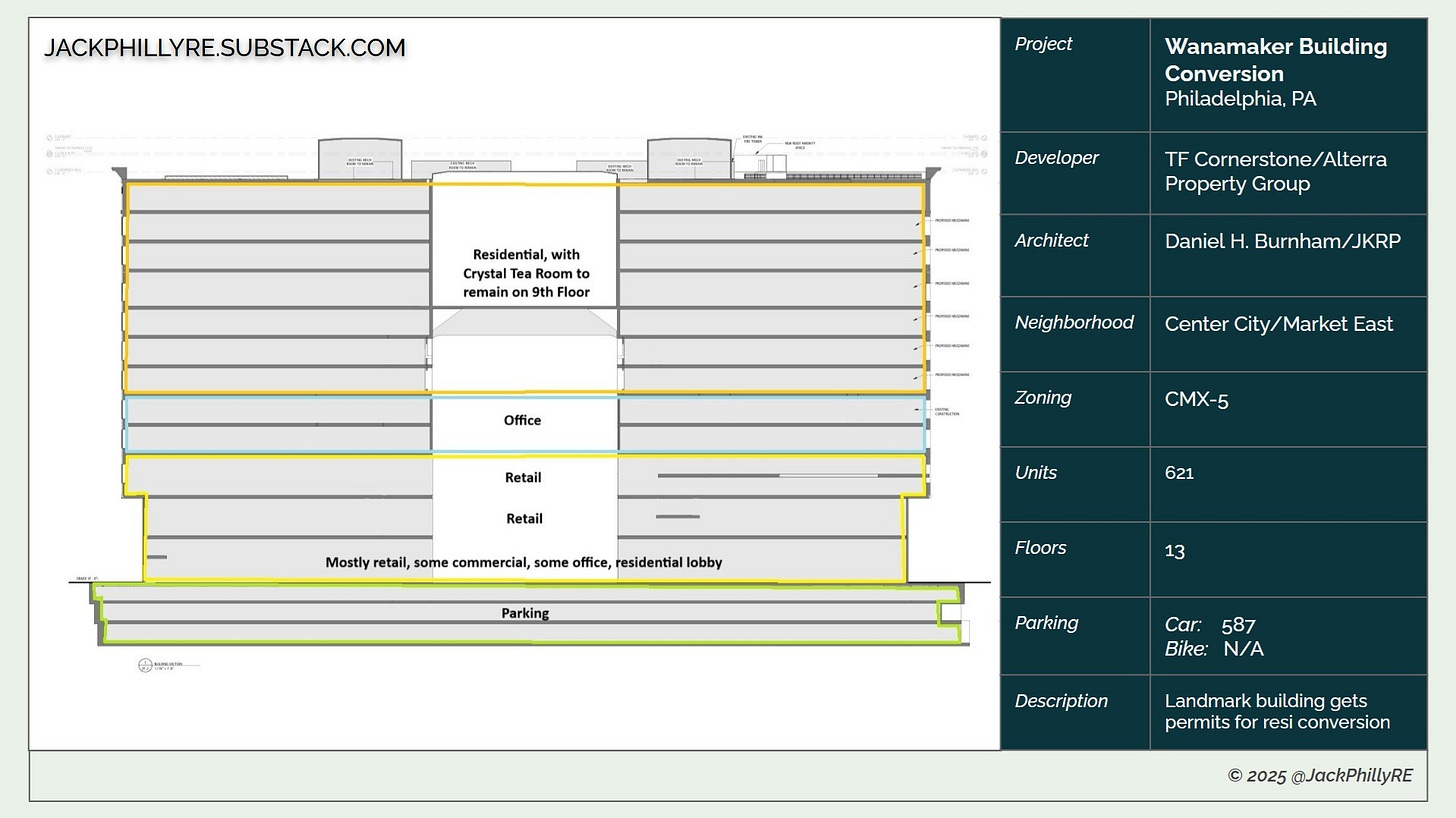Select the 'Description' row label

1061,701
